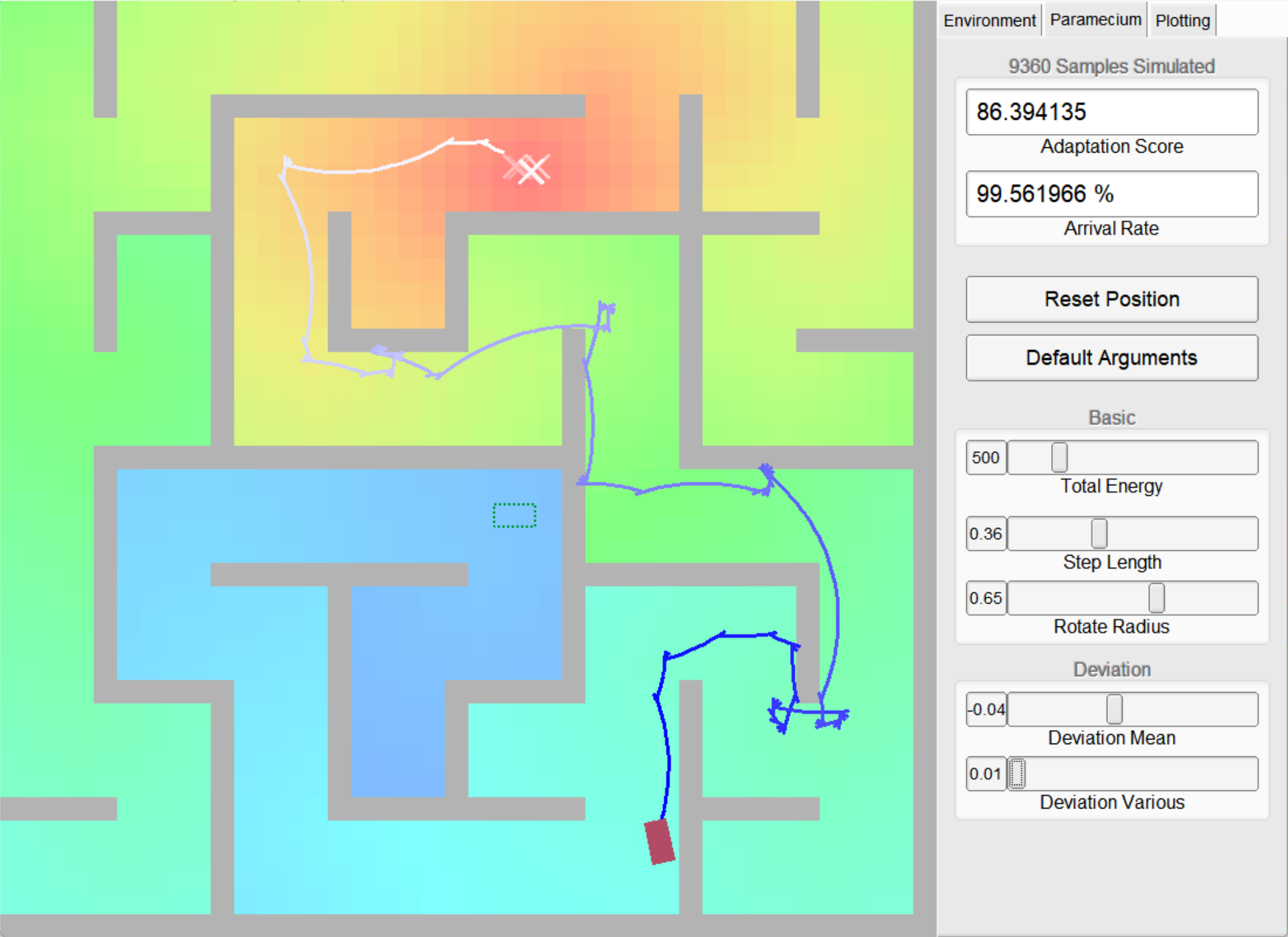Open the Paramecium tab
The height and width of the screenshot is (937, 1288).
click(1095, 20)
